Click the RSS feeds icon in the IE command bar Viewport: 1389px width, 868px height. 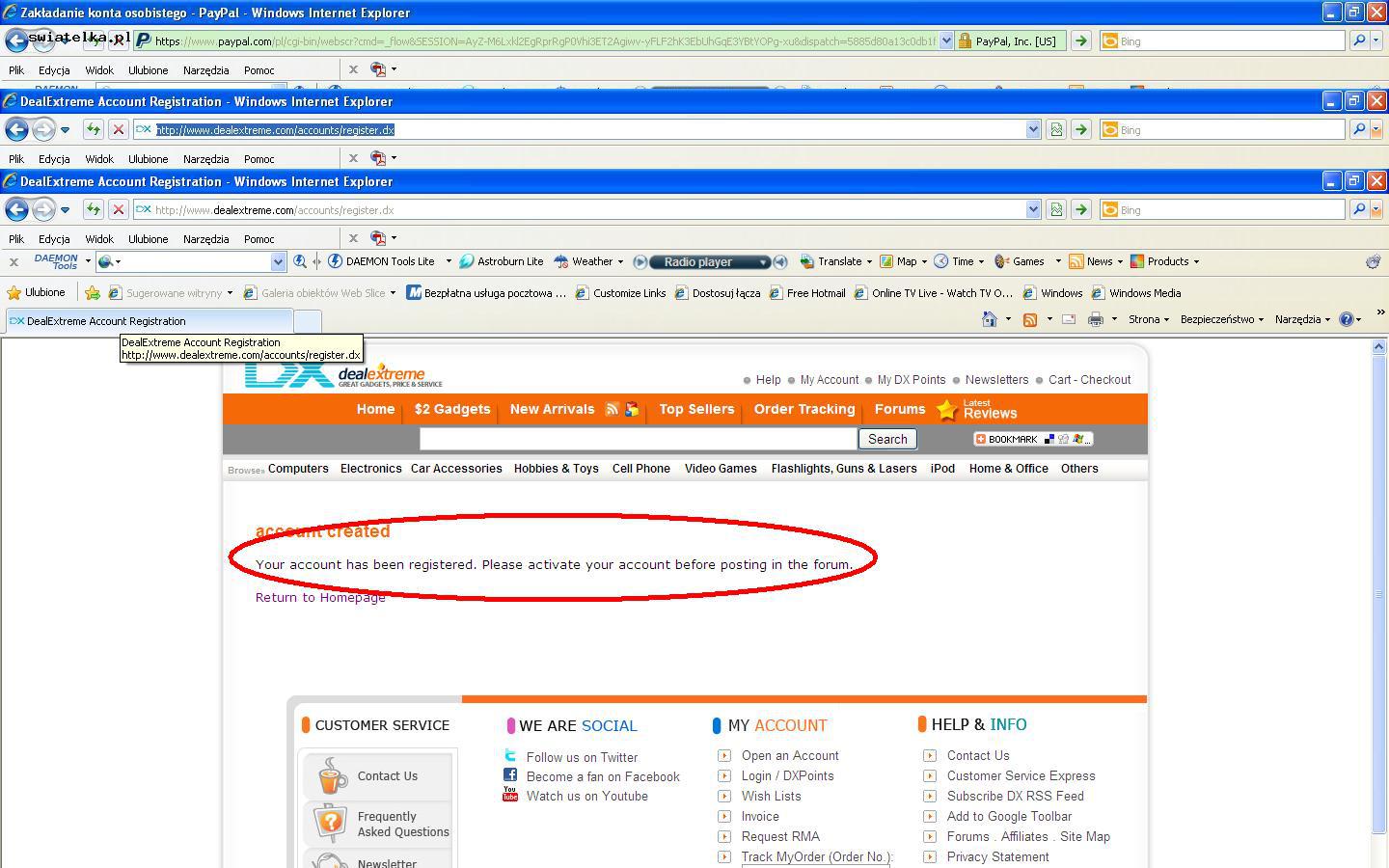[x=1030, y=319]
